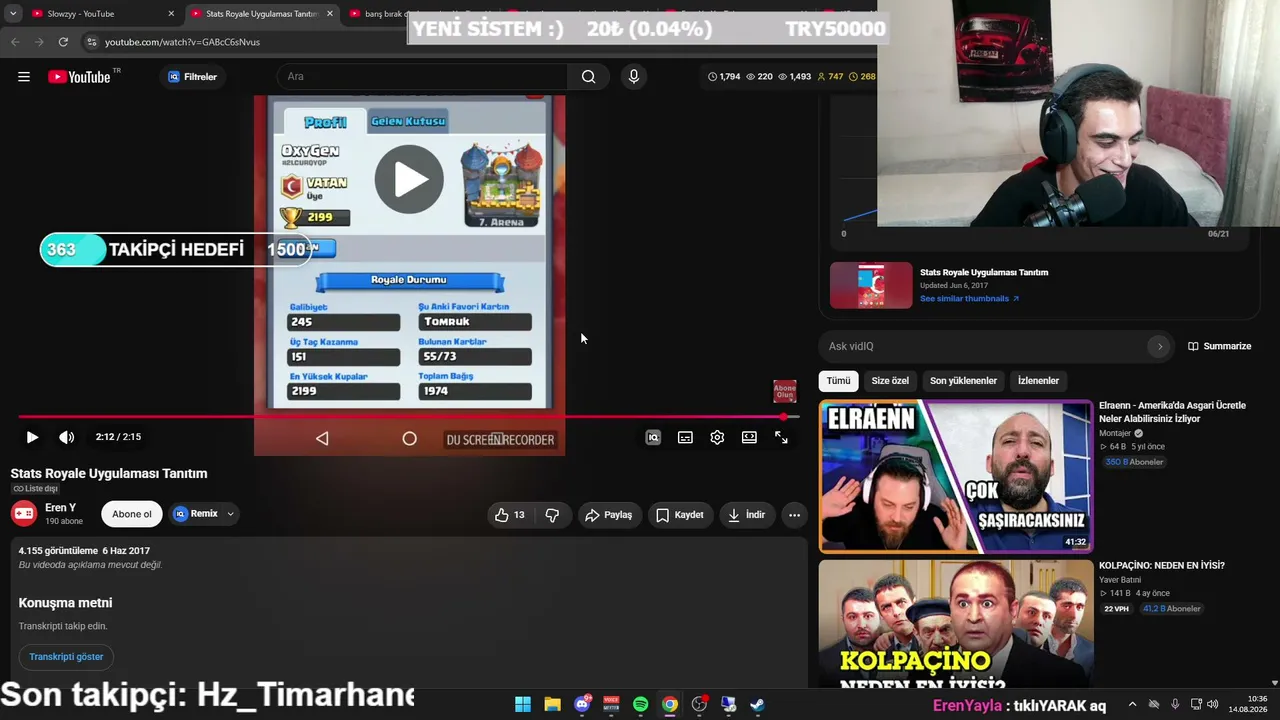Viewport: 1280px width, 720px height.
Task: Close the Stats Royale browser tab
Action: click(329, 14)
